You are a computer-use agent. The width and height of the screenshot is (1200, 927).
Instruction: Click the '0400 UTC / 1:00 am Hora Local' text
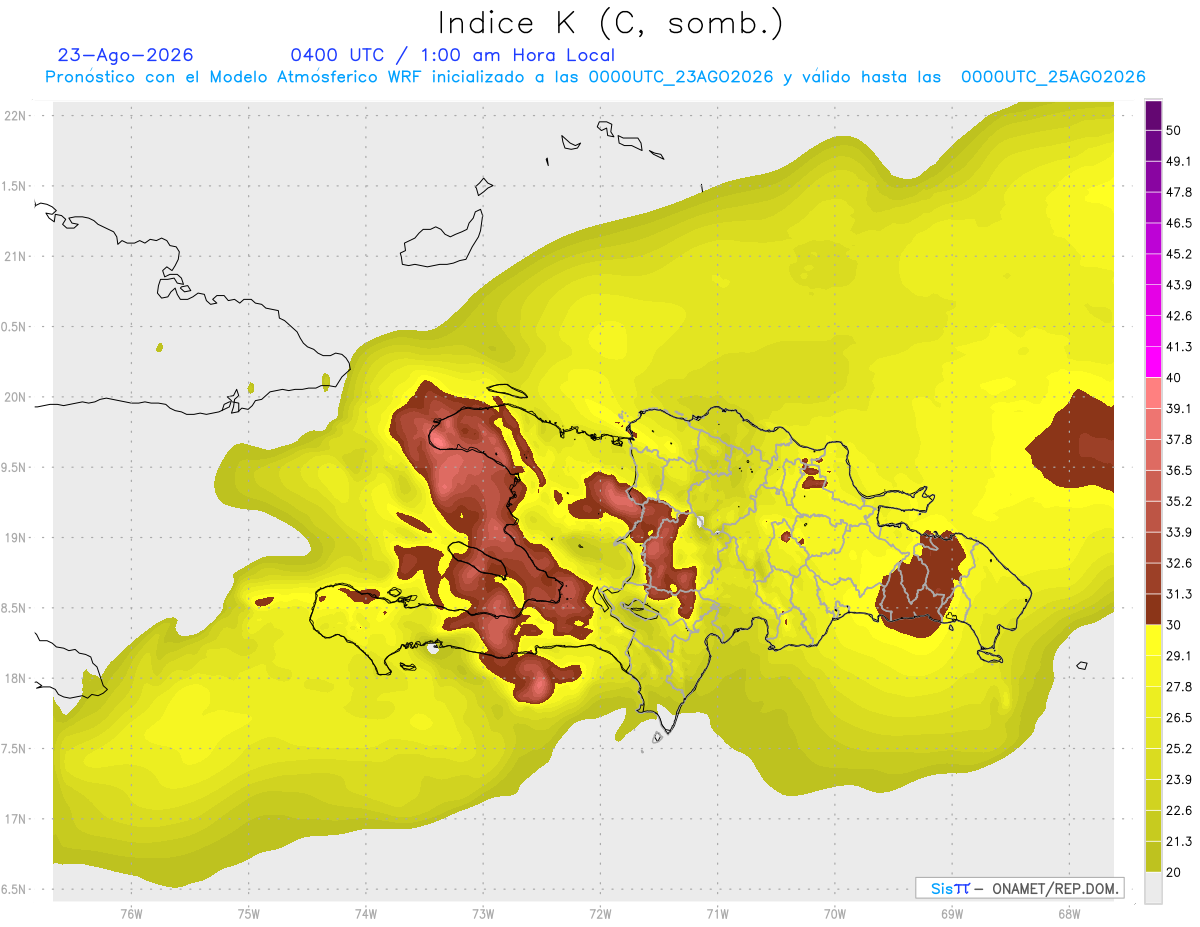coord(453,55)
